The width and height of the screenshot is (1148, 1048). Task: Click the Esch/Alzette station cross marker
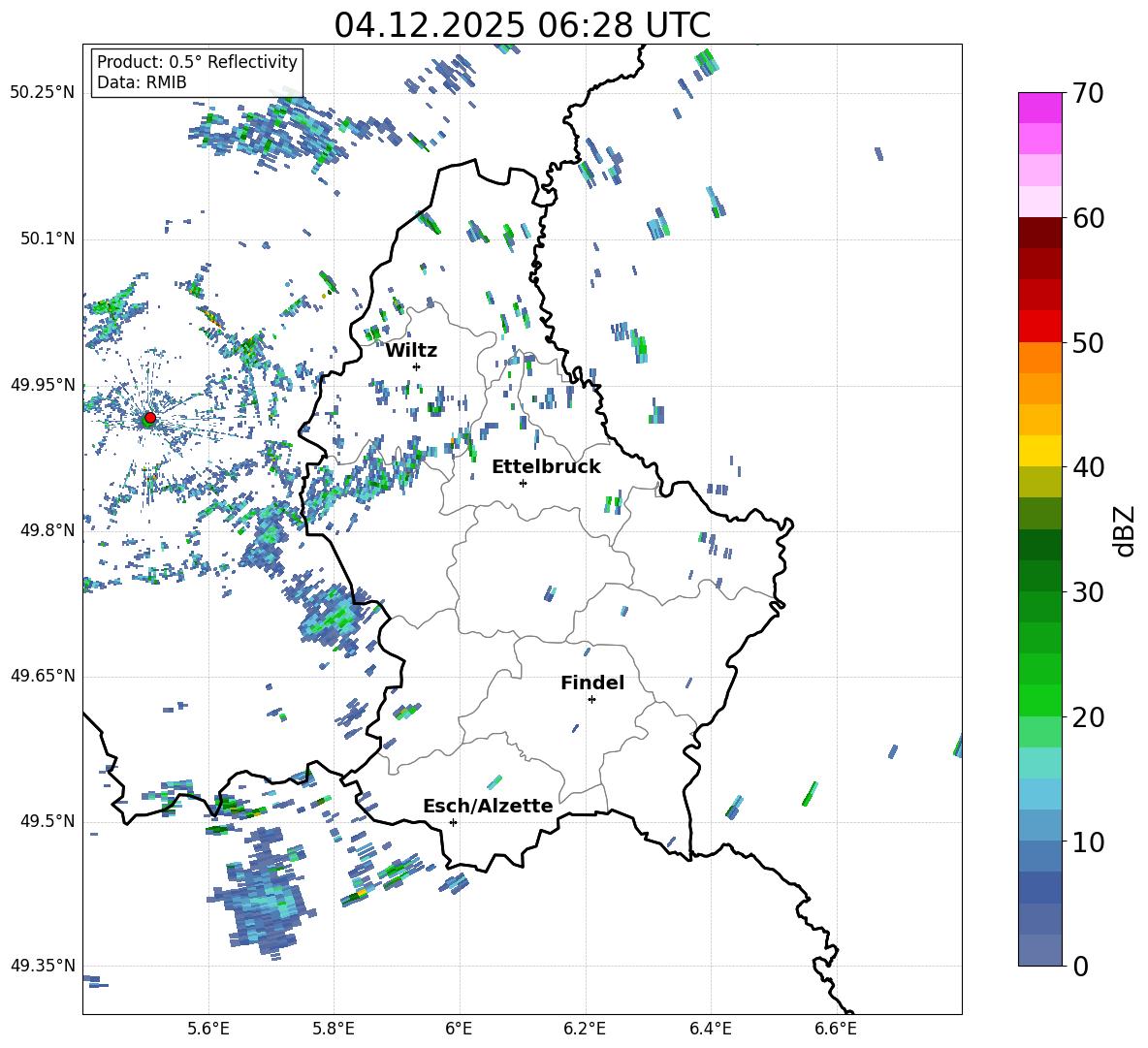click(453, 822)
